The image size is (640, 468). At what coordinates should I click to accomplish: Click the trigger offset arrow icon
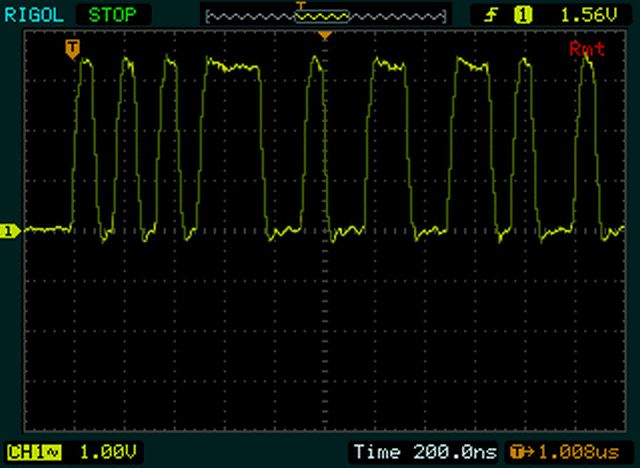pos(523,452)
